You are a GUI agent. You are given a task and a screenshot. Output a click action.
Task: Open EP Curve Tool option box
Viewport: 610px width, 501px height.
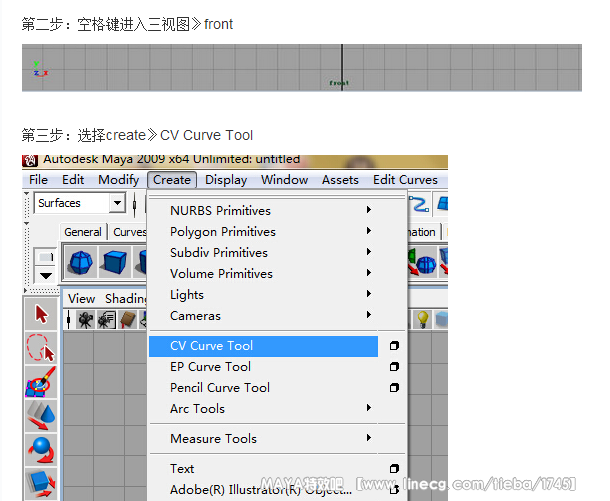(394, 367)
